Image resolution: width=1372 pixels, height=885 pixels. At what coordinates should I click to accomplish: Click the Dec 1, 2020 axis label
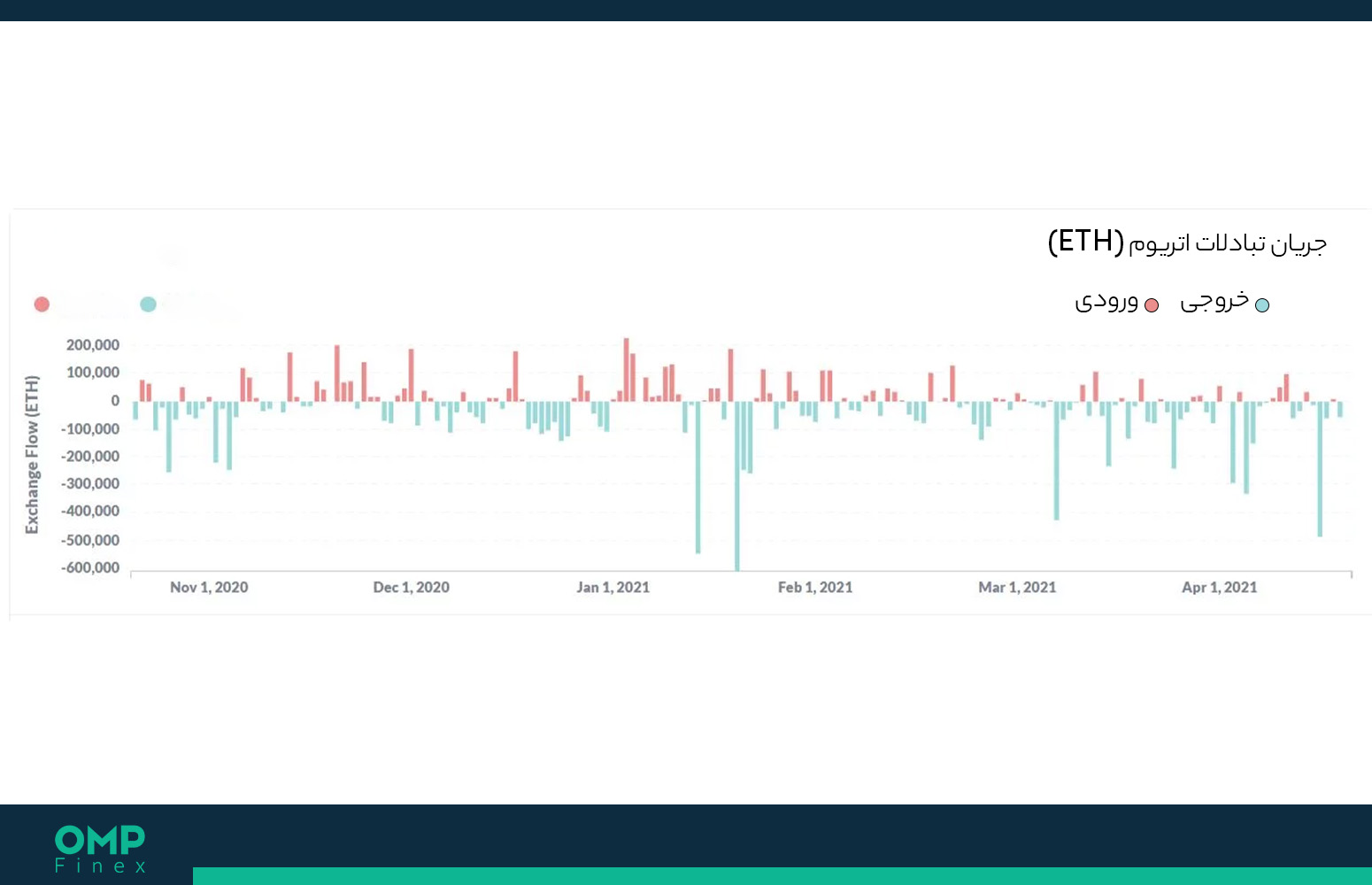(x=412, y=588)
